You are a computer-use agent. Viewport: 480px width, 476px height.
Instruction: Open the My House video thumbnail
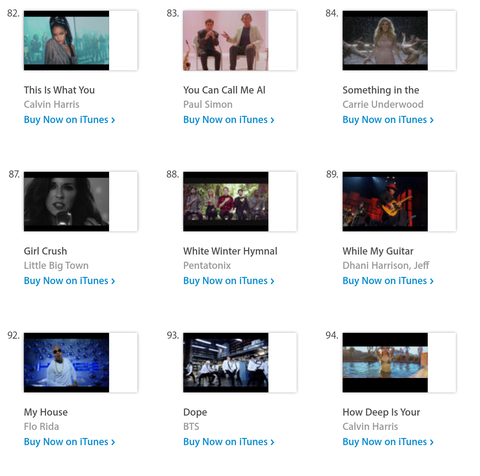[66, 362]
